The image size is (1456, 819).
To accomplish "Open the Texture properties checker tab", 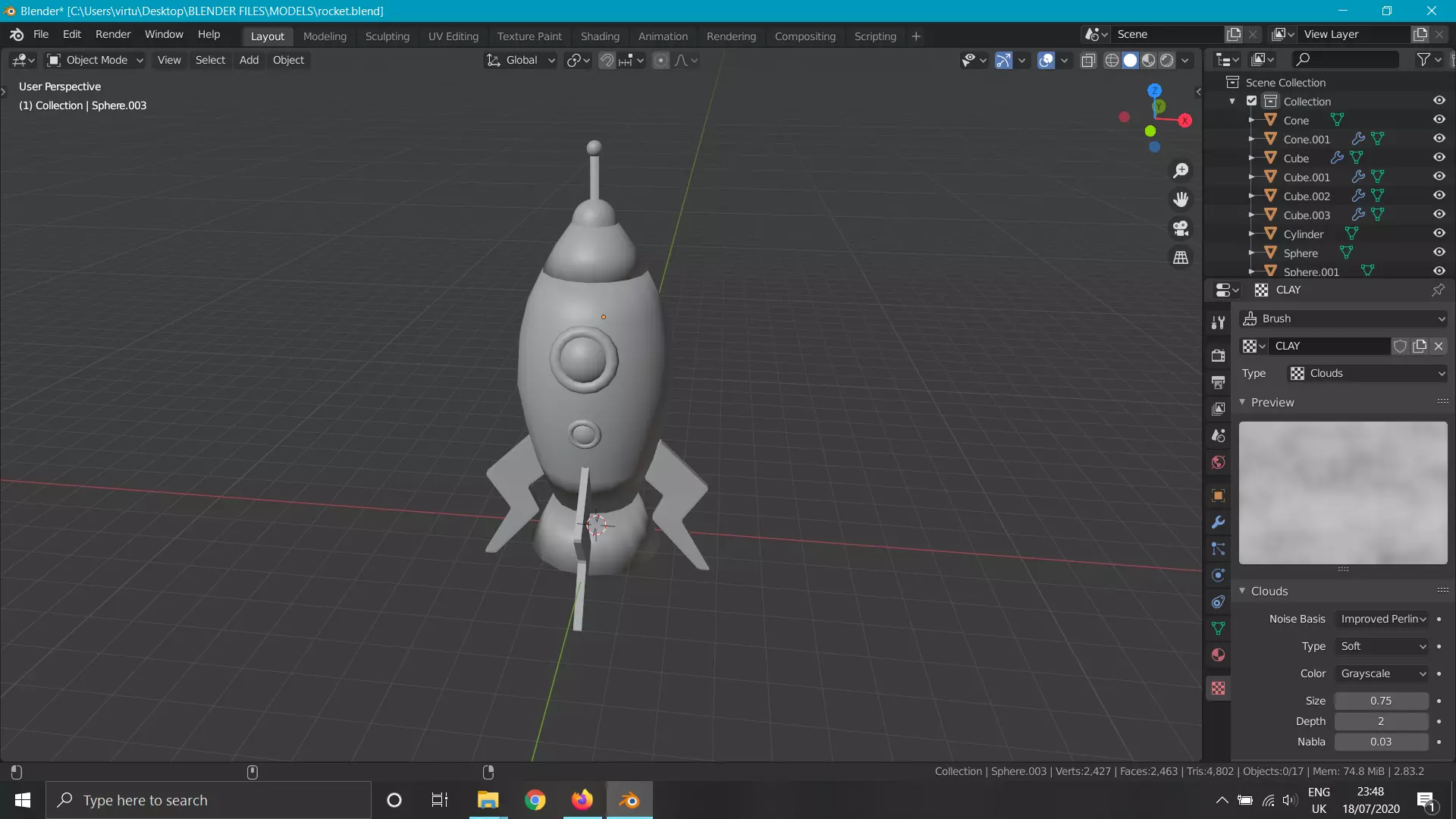I will (1218, 689).
